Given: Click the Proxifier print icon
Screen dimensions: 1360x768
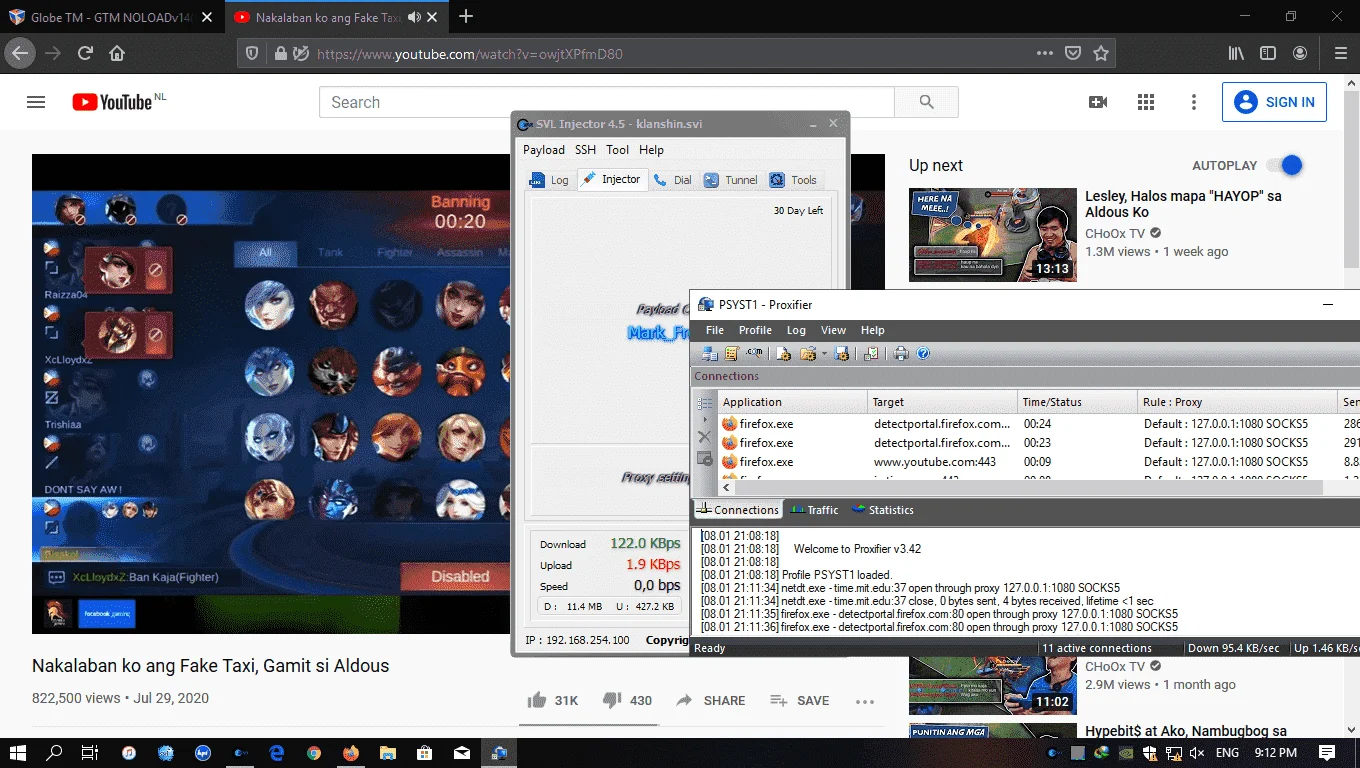Looking at the screenshot, I should pos(901,353).
